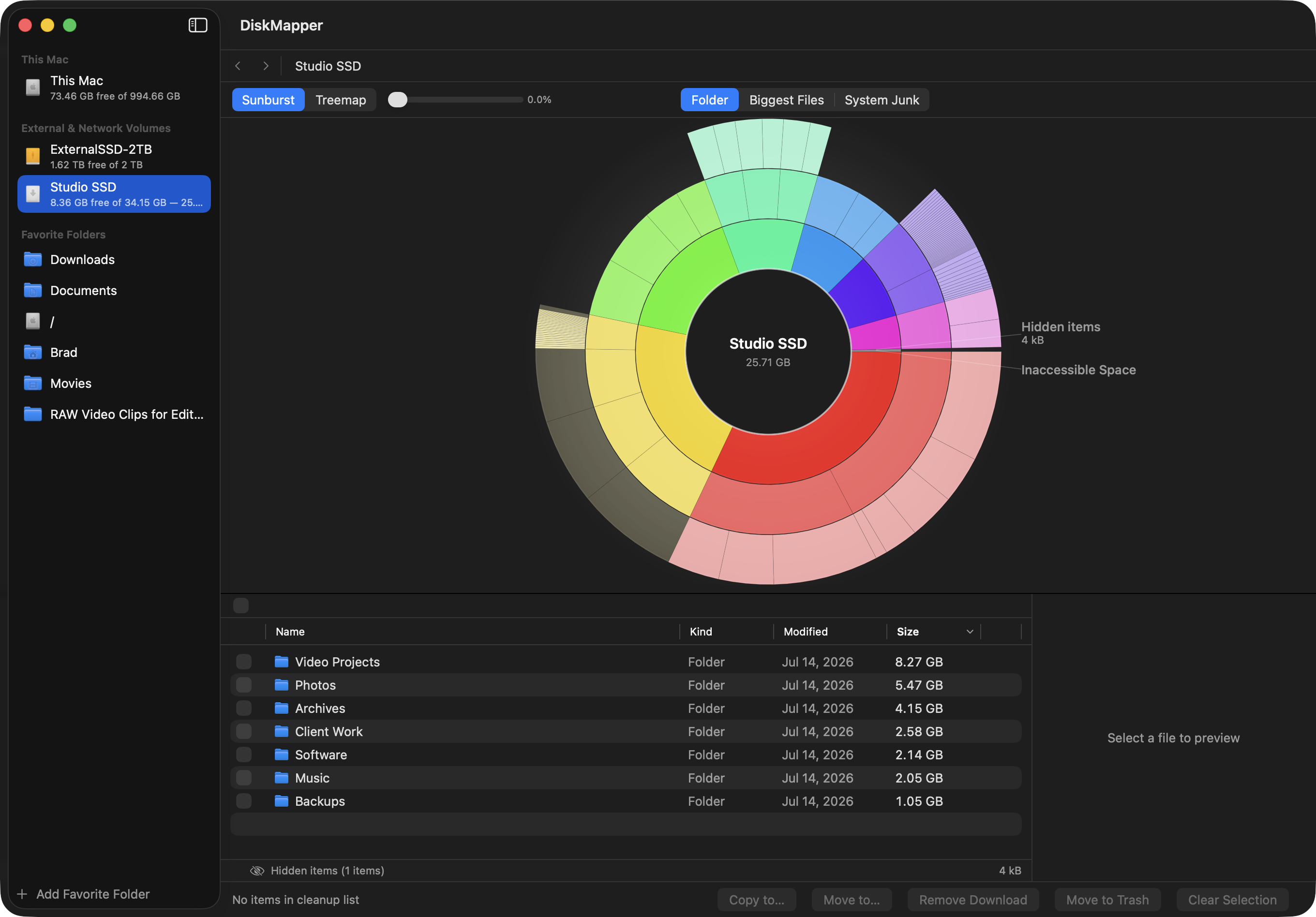This screenshot has width=1316, height=917.
Task: Click the Backups folder icon
Action: 281,801
